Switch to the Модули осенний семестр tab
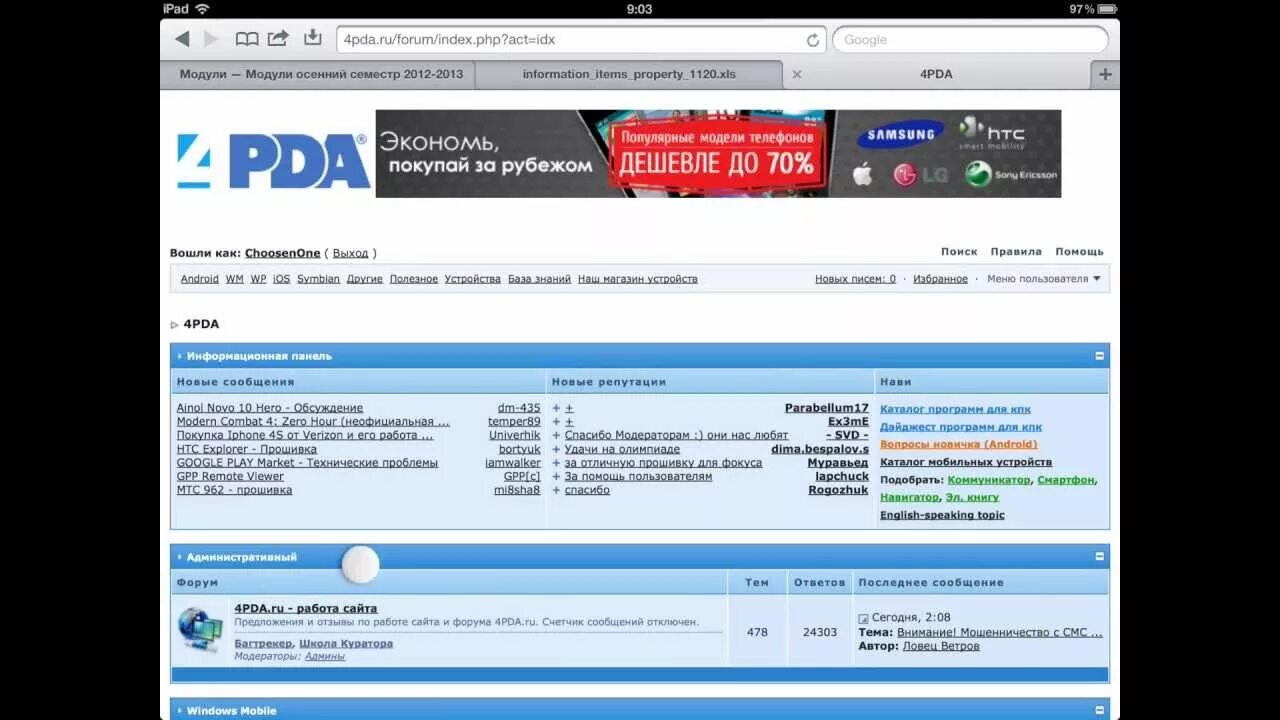This screenshot has width=1280, height=720. point(317,74)
